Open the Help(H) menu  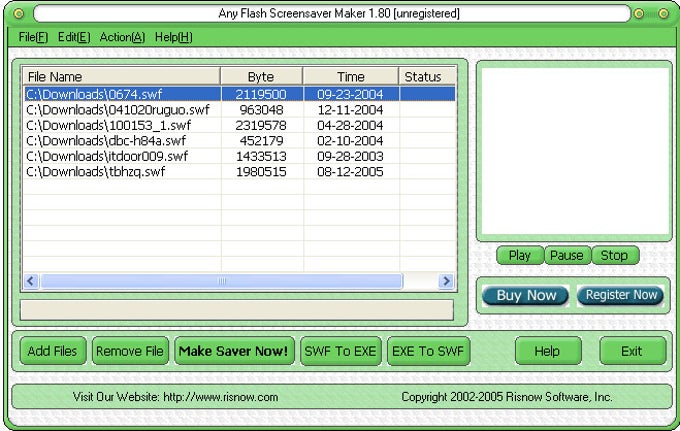[x=173, y=37]
